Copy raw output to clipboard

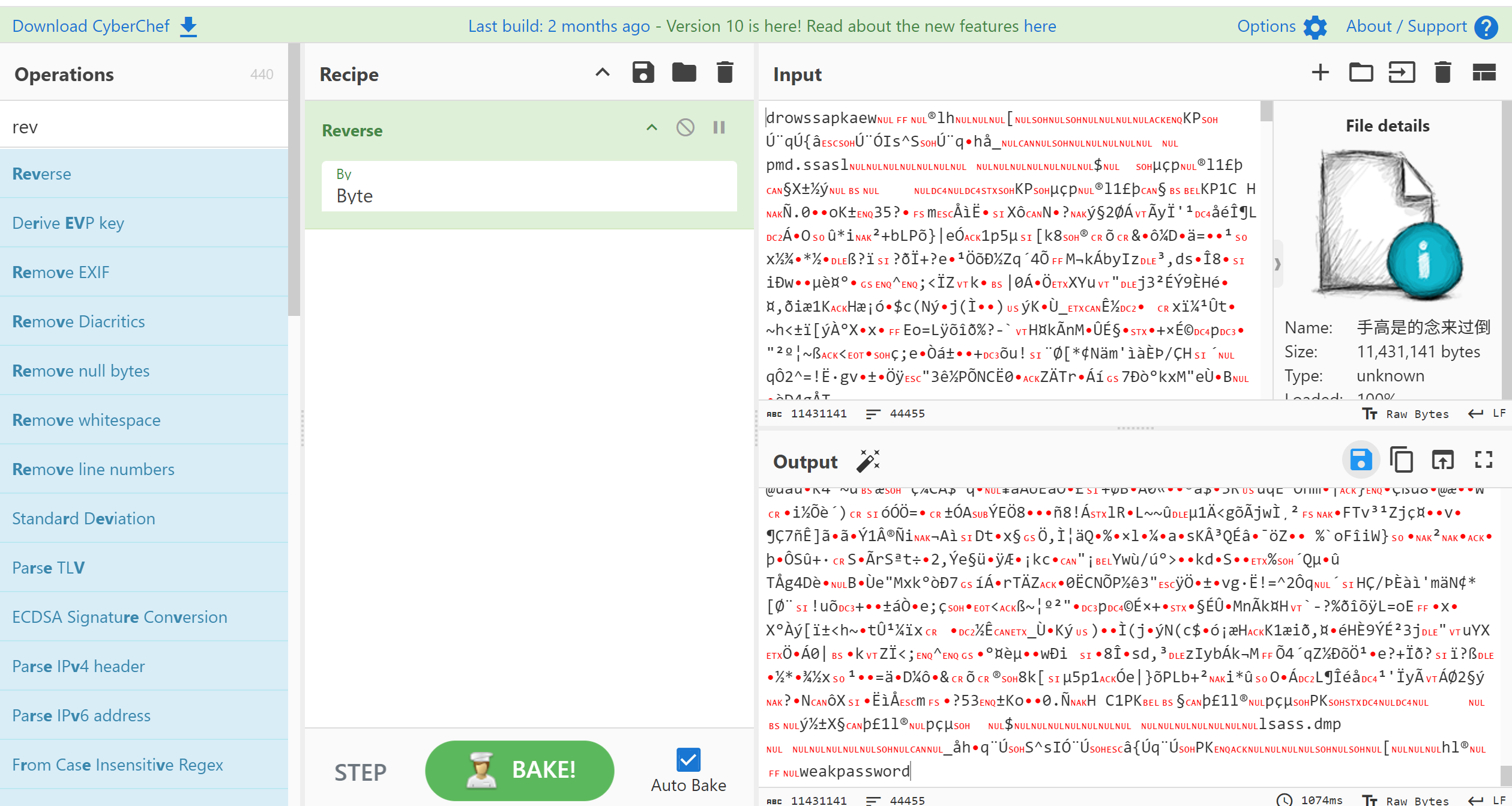click(1402, 460)
